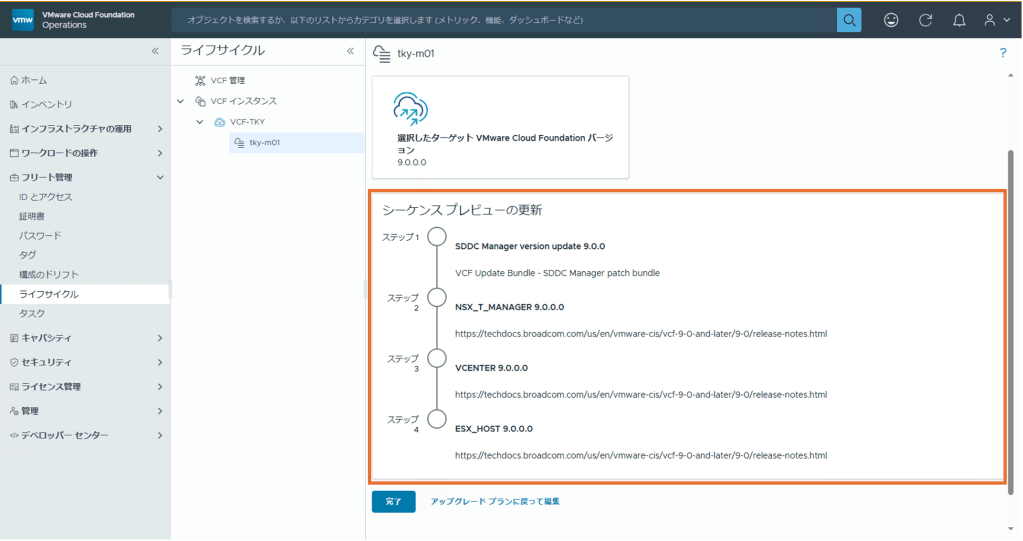Select tky-m01 in lifecycle tree
The width and height of the screenshot is (1023, 541).
[x=297, y=142]
